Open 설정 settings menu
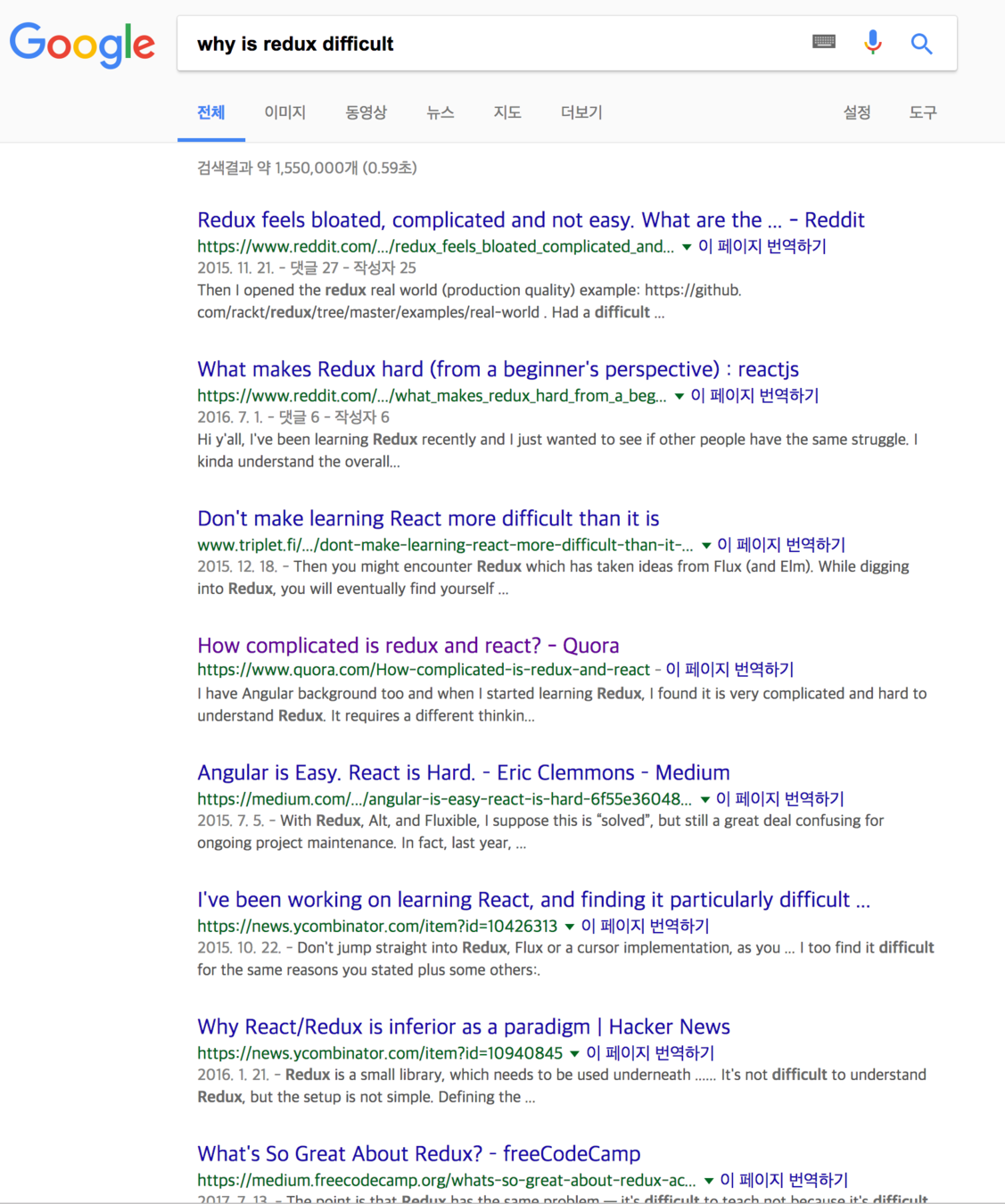This screenshot has width=1005, height=1204. pos(857,112)
